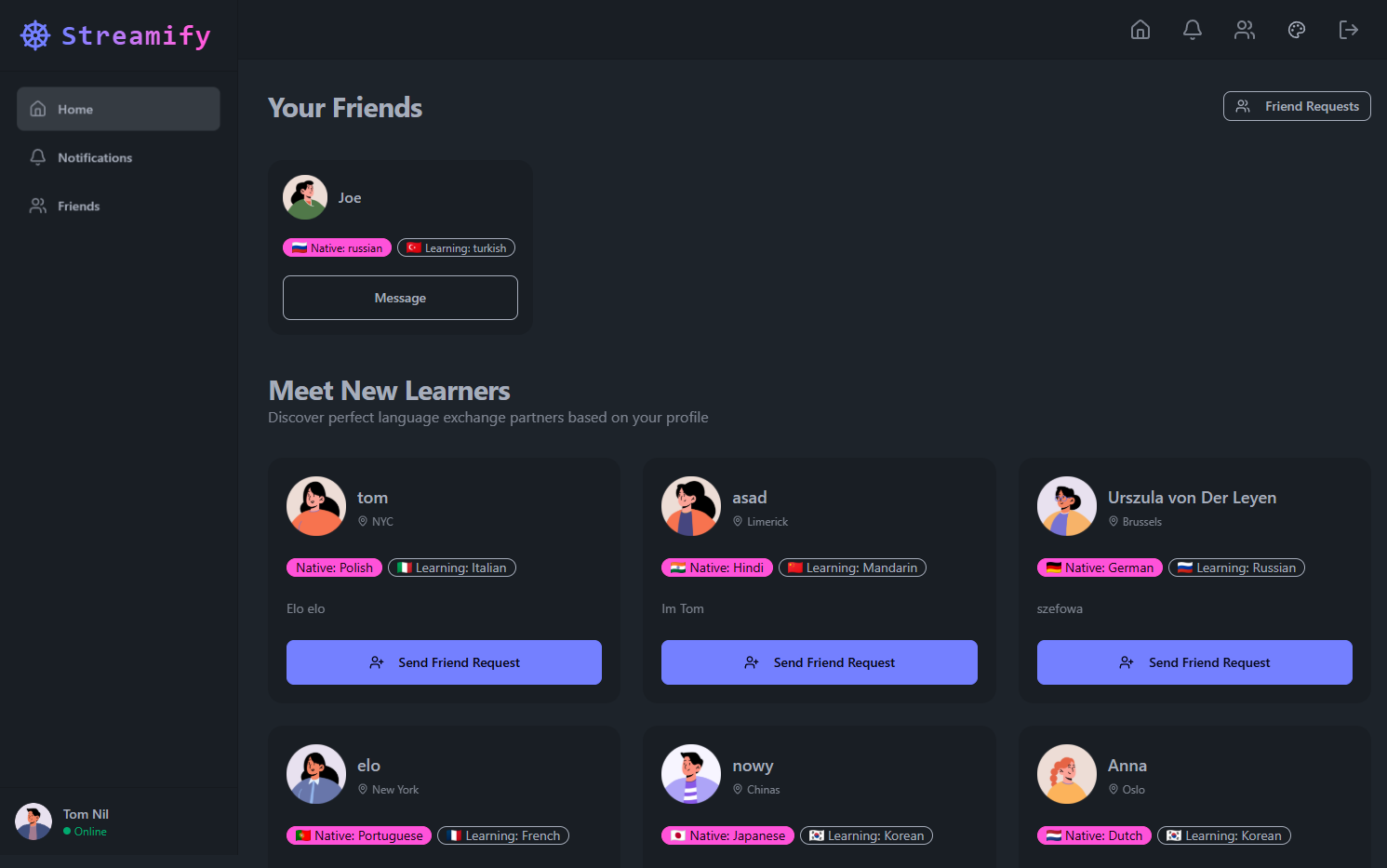Click the Native: Polish language badge
This screenshot has height=868, width=1387.
[334, 568]
